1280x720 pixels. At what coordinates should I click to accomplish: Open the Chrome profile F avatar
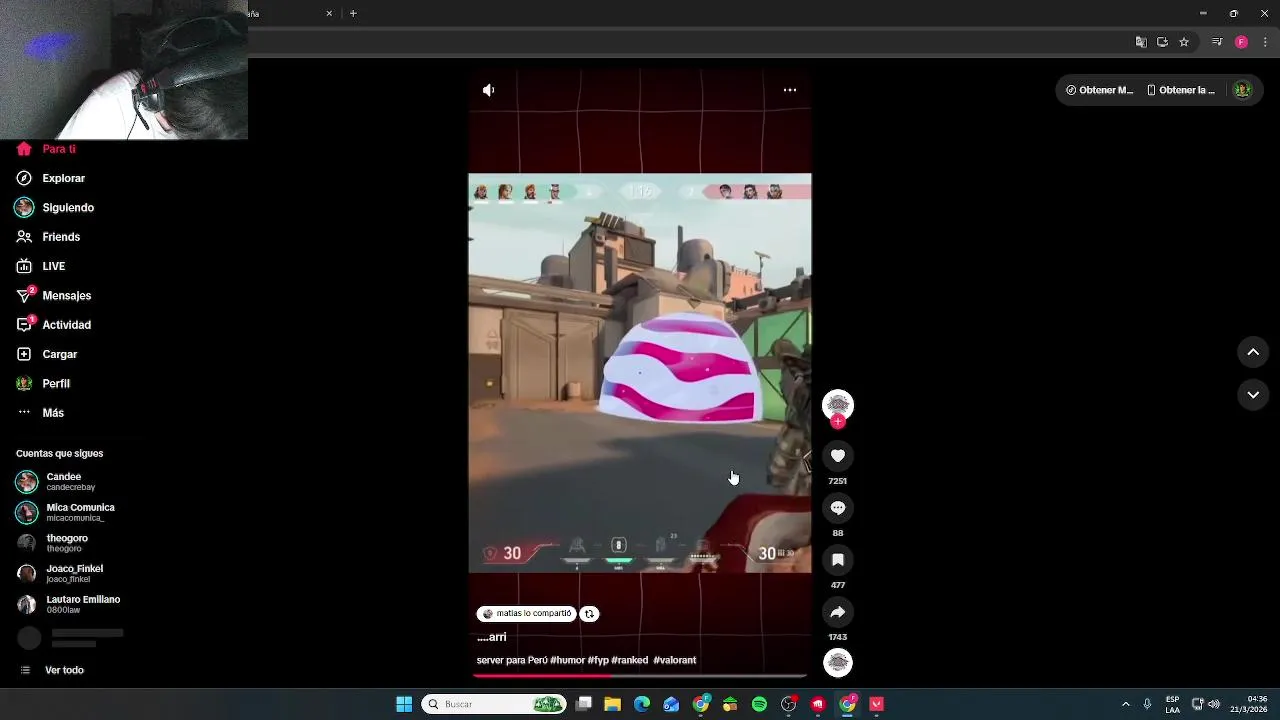1241,42
